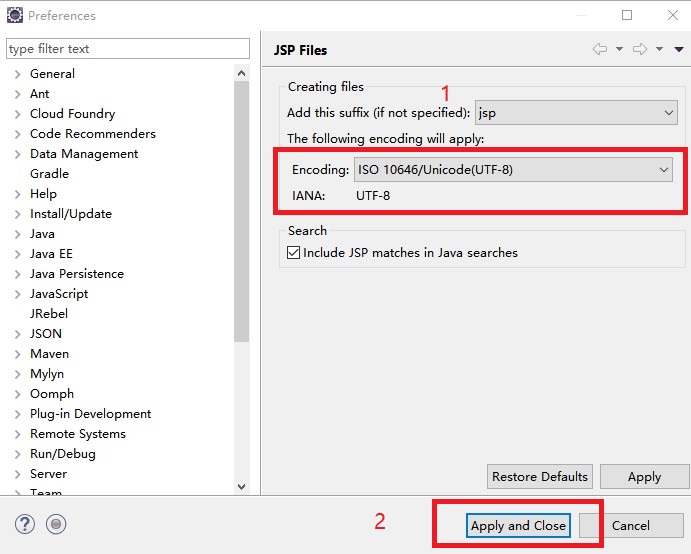Click the Help question mark icon
This screenshot has height=554, width=691.
click(25, 524)
